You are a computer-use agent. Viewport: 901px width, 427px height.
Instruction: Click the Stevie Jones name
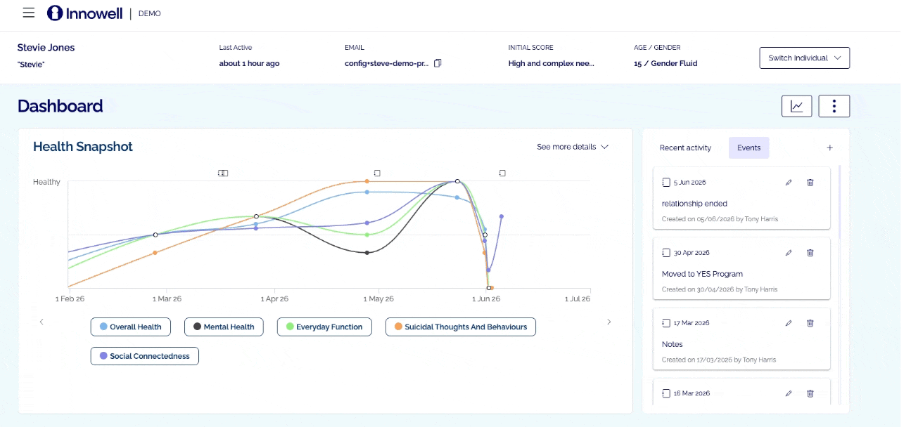[x=46, y=48]
